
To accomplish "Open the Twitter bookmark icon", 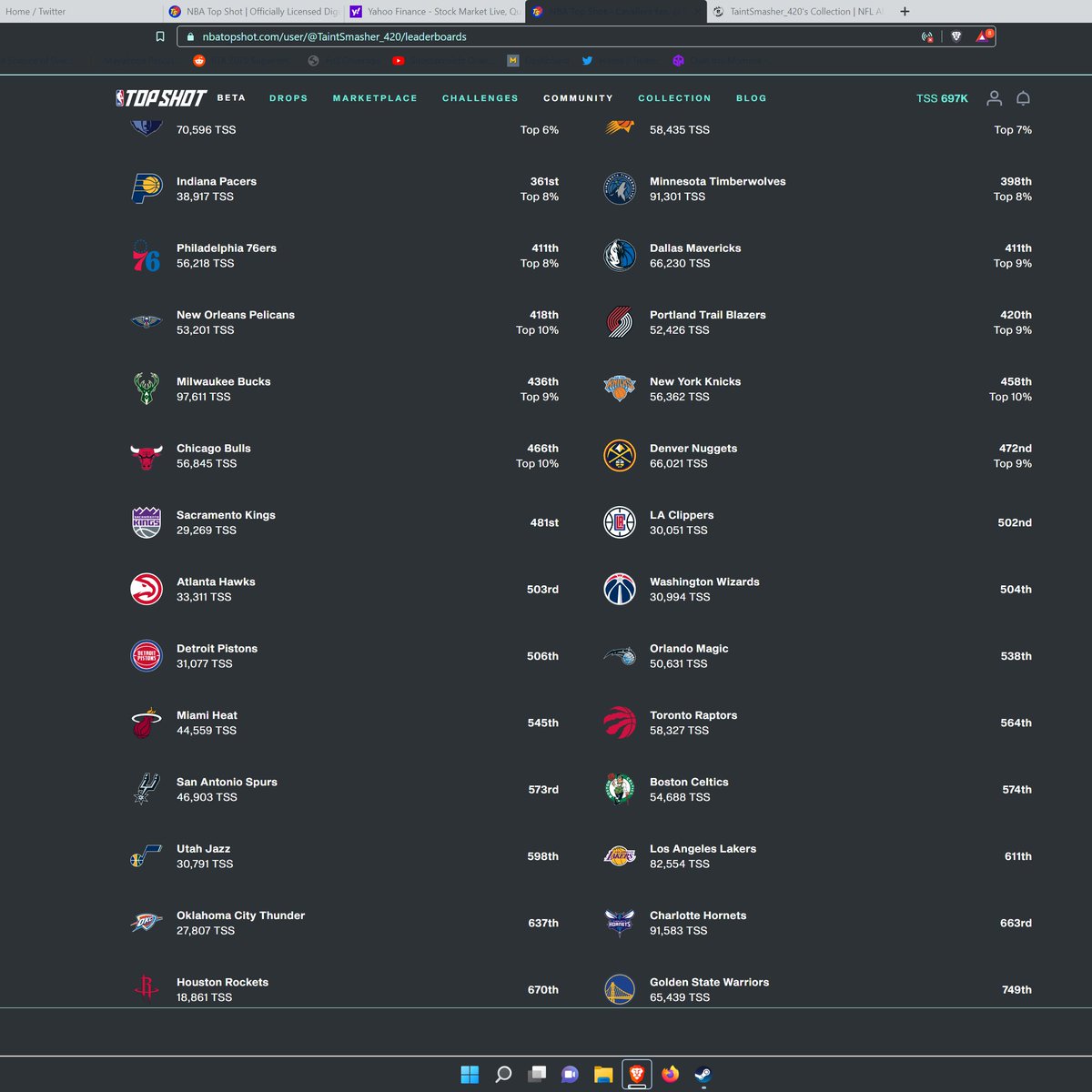I will [587, 61].
